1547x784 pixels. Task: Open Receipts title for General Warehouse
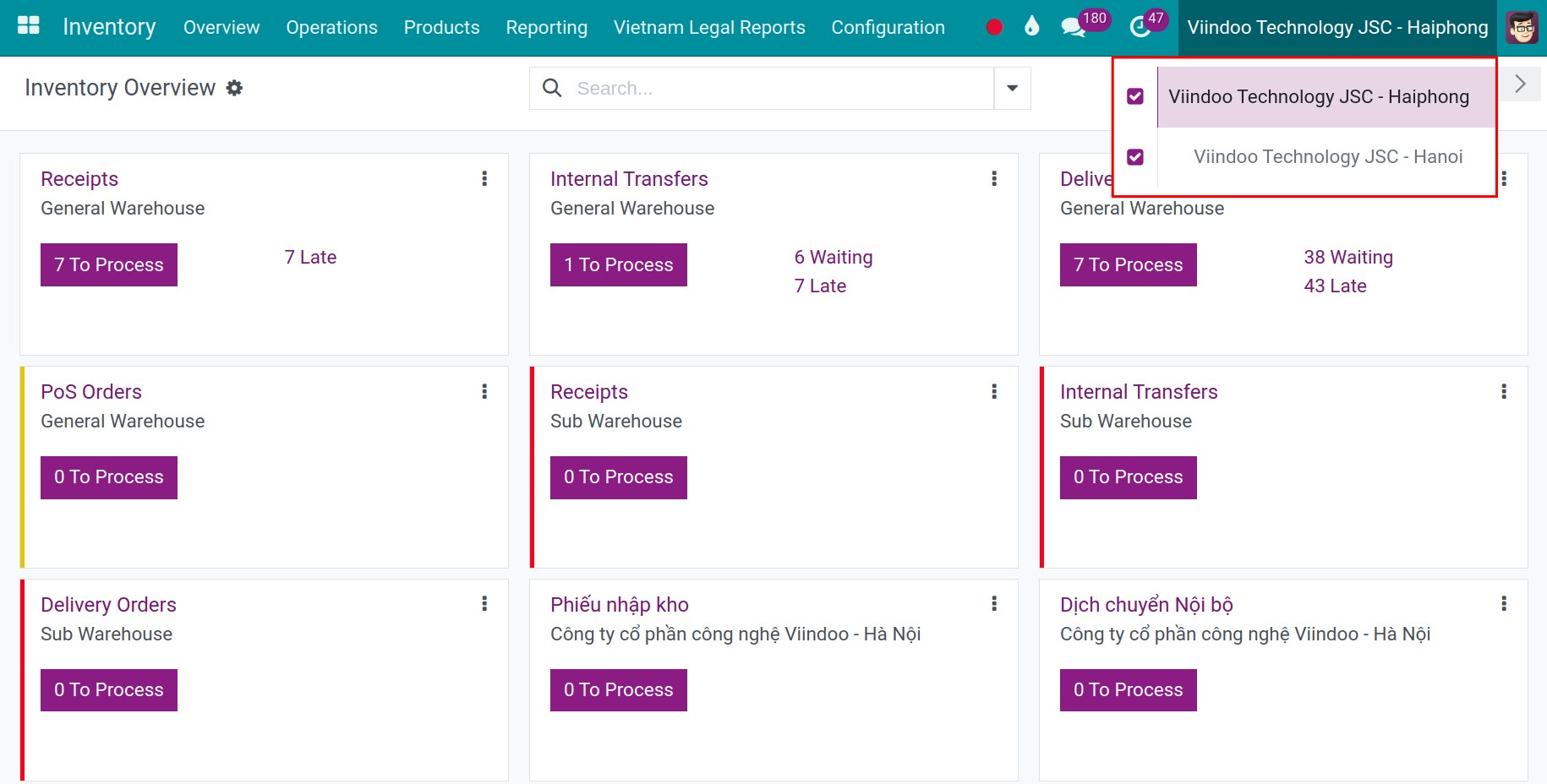(x=79, y=179)
